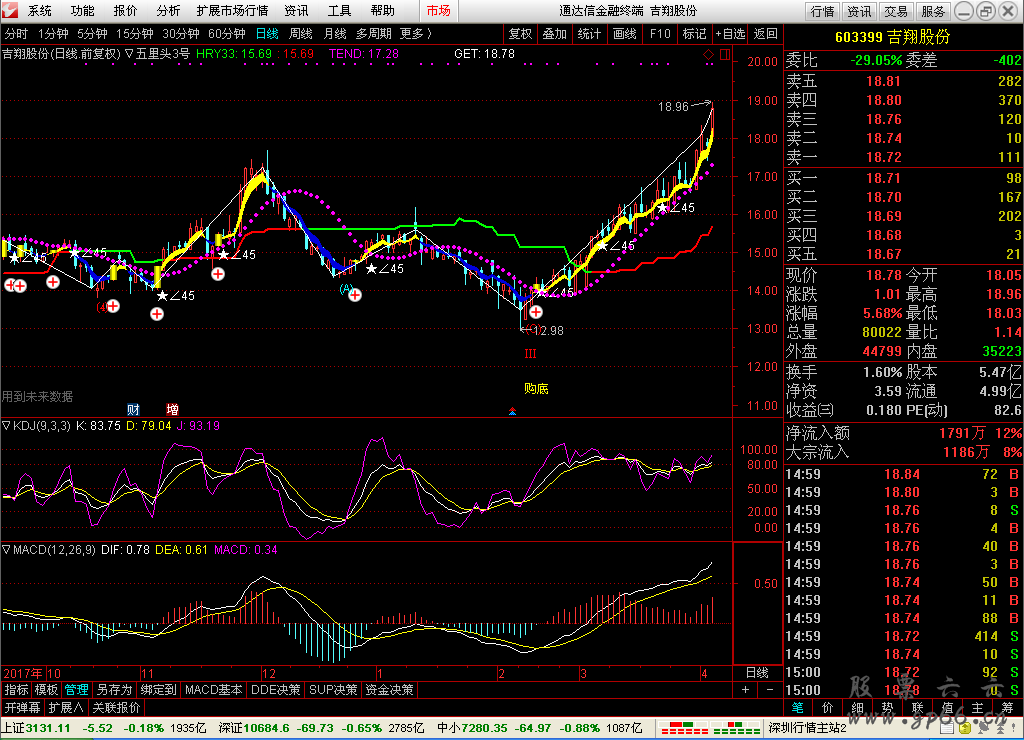Switch chart to 5分钟 period
Image resolution: width=1024 pixels, height=740 pixels.
[x=92, y=34]
